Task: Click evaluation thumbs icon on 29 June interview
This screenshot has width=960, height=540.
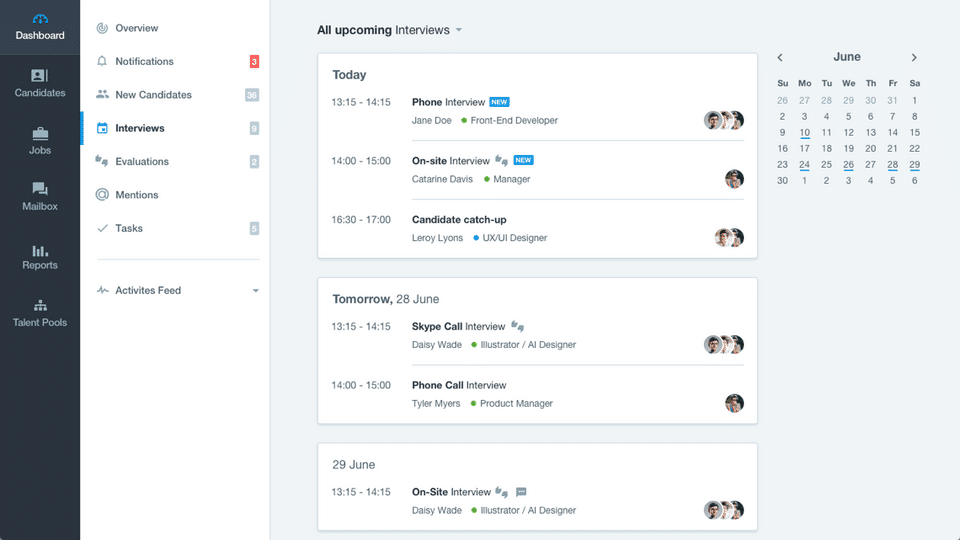Action: pos(502,492)
